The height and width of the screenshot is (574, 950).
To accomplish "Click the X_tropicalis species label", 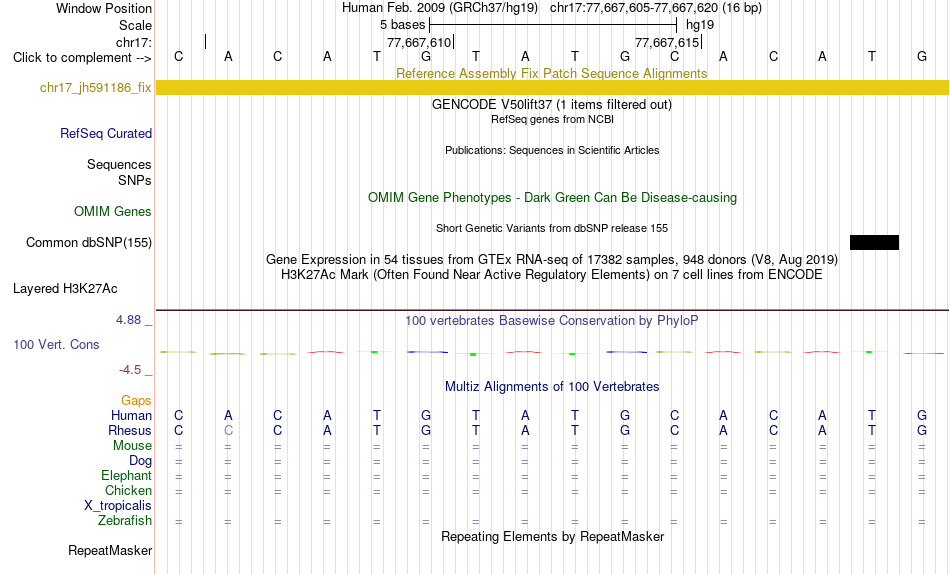I will (x=118, y=506).
